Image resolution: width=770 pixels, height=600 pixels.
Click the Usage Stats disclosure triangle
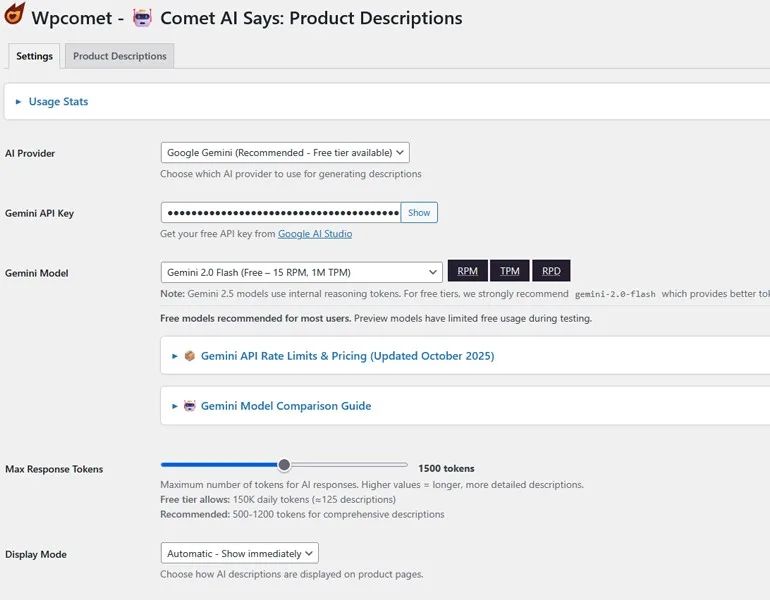coord(19,102)
